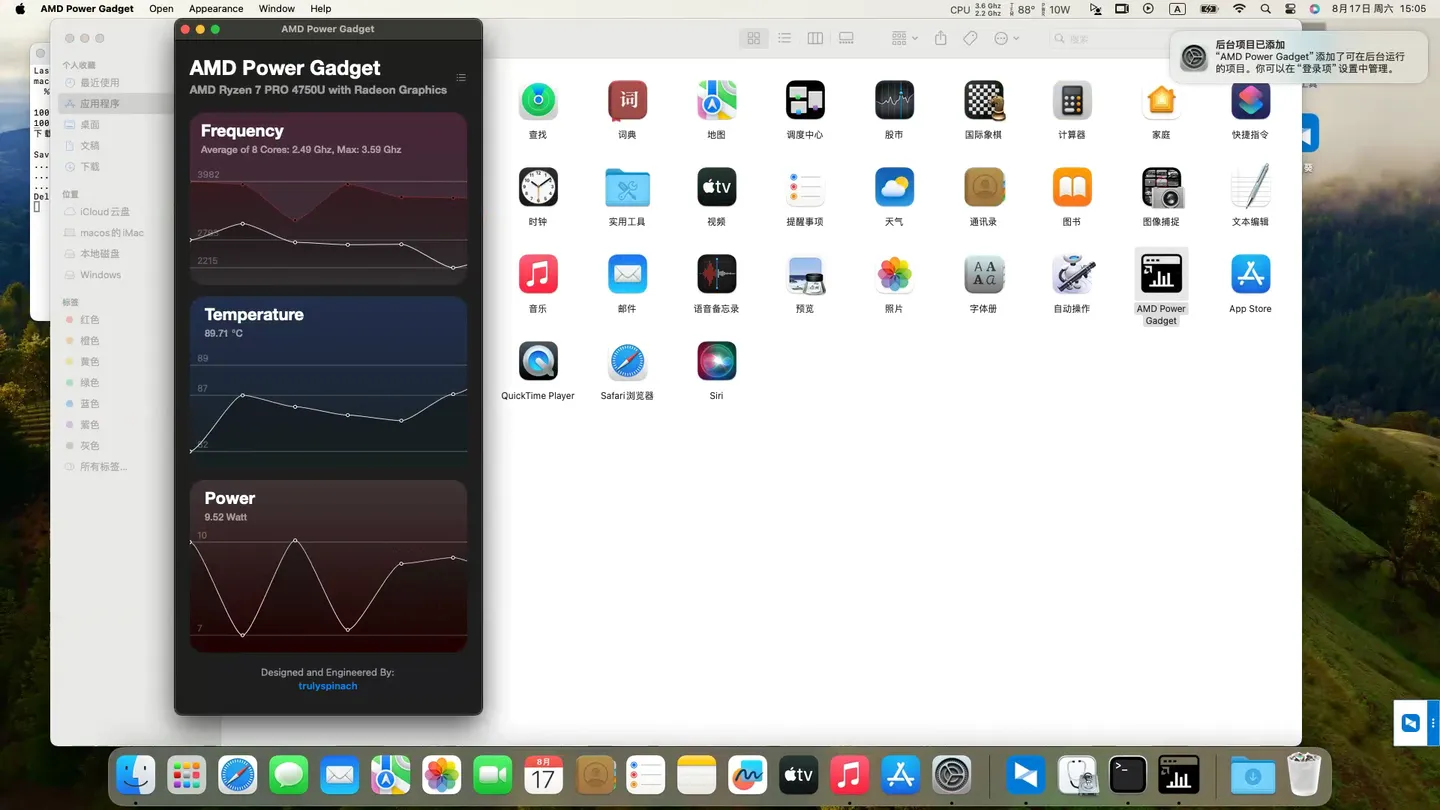This screenshot has height=810, width=1440.
Task: Open the Preview app labeled 预览
Action: 805,274
